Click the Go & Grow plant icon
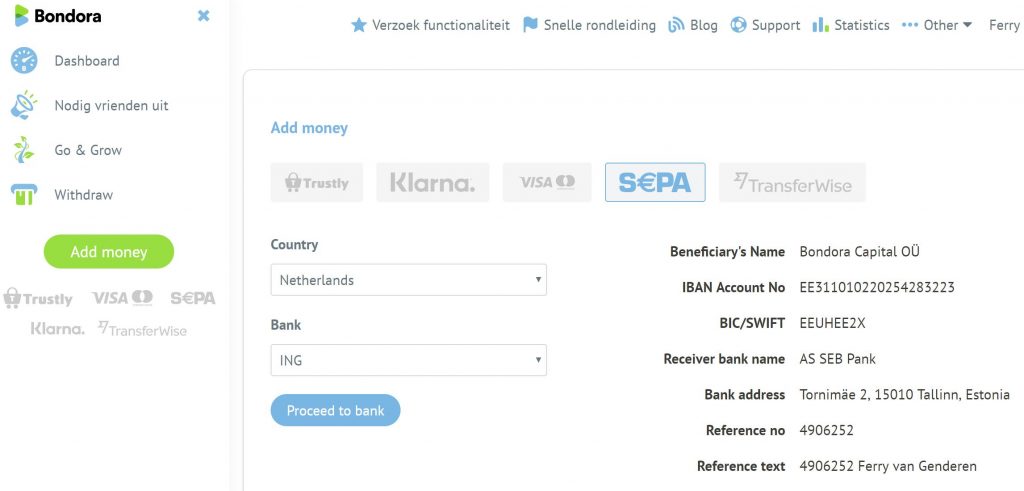 [x=24, y=150]
